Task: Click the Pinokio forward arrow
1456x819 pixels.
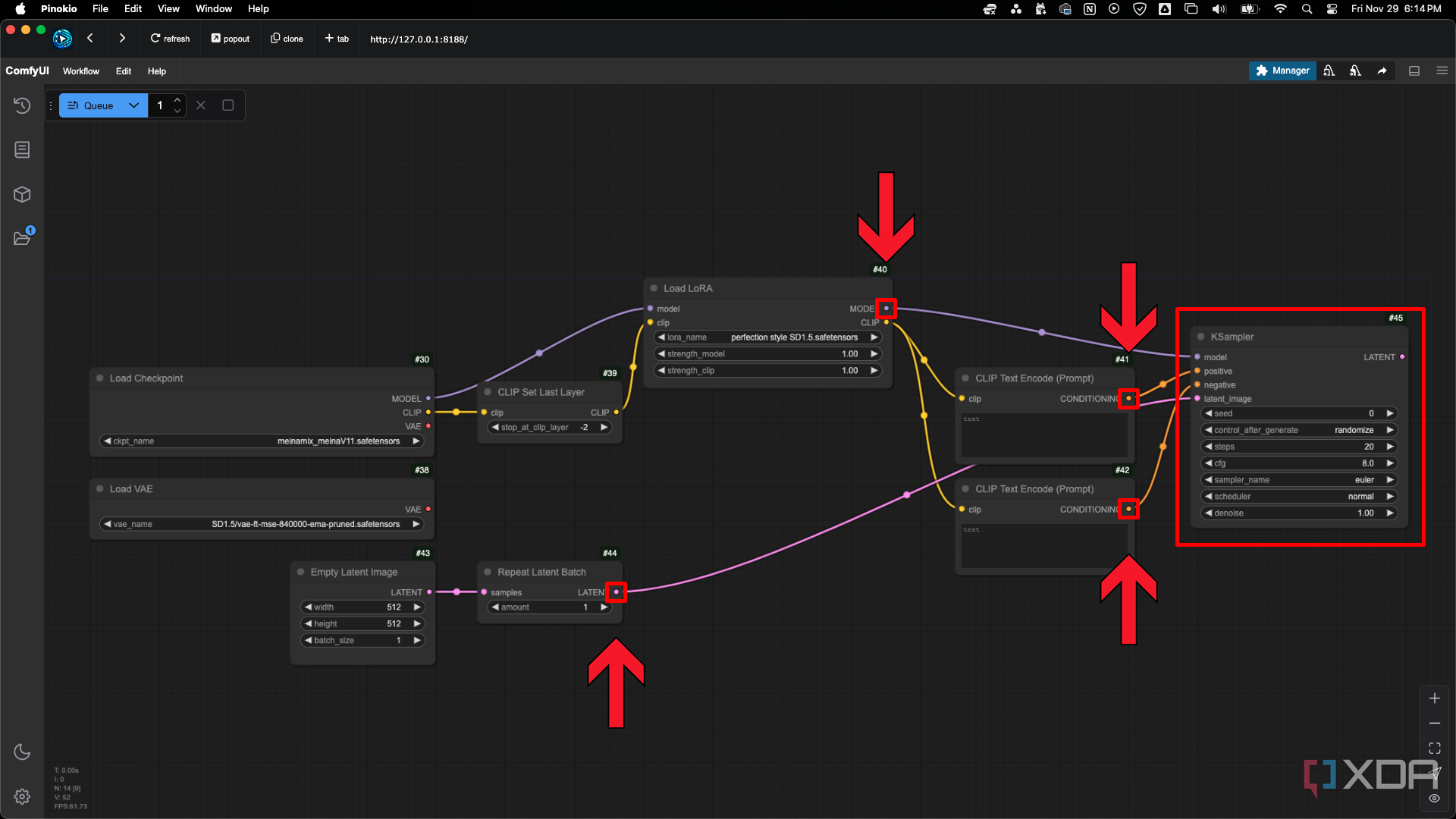Action: [x=122, y=38]
